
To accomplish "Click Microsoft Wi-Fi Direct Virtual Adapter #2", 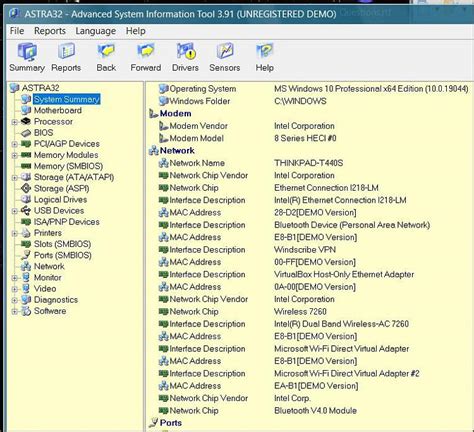I will click(x=347, y=374).
